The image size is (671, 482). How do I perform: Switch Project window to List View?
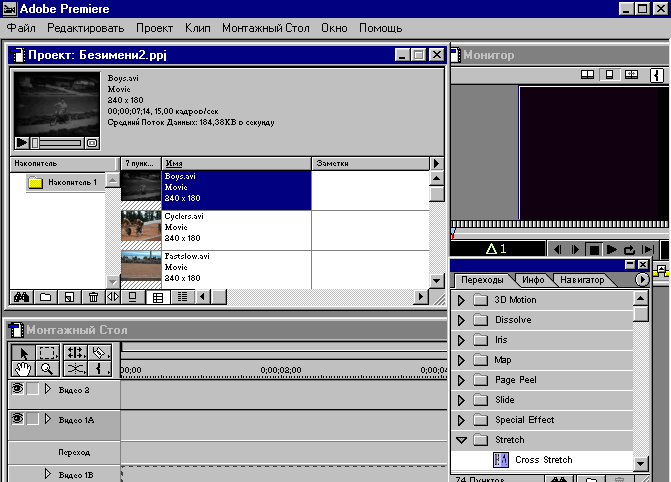[182, 297]
